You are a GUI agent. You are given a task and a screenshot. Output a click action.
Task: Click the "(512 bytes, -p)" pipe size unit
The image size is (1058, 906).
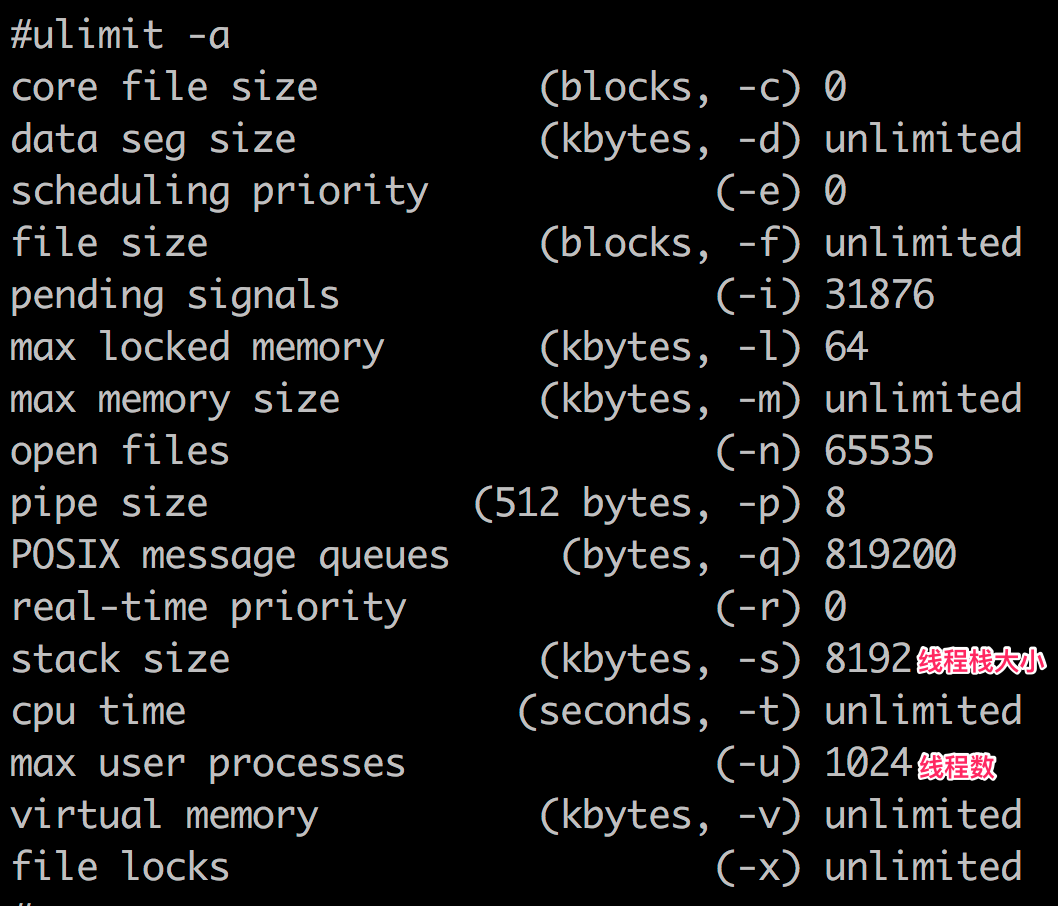(637, 504)
